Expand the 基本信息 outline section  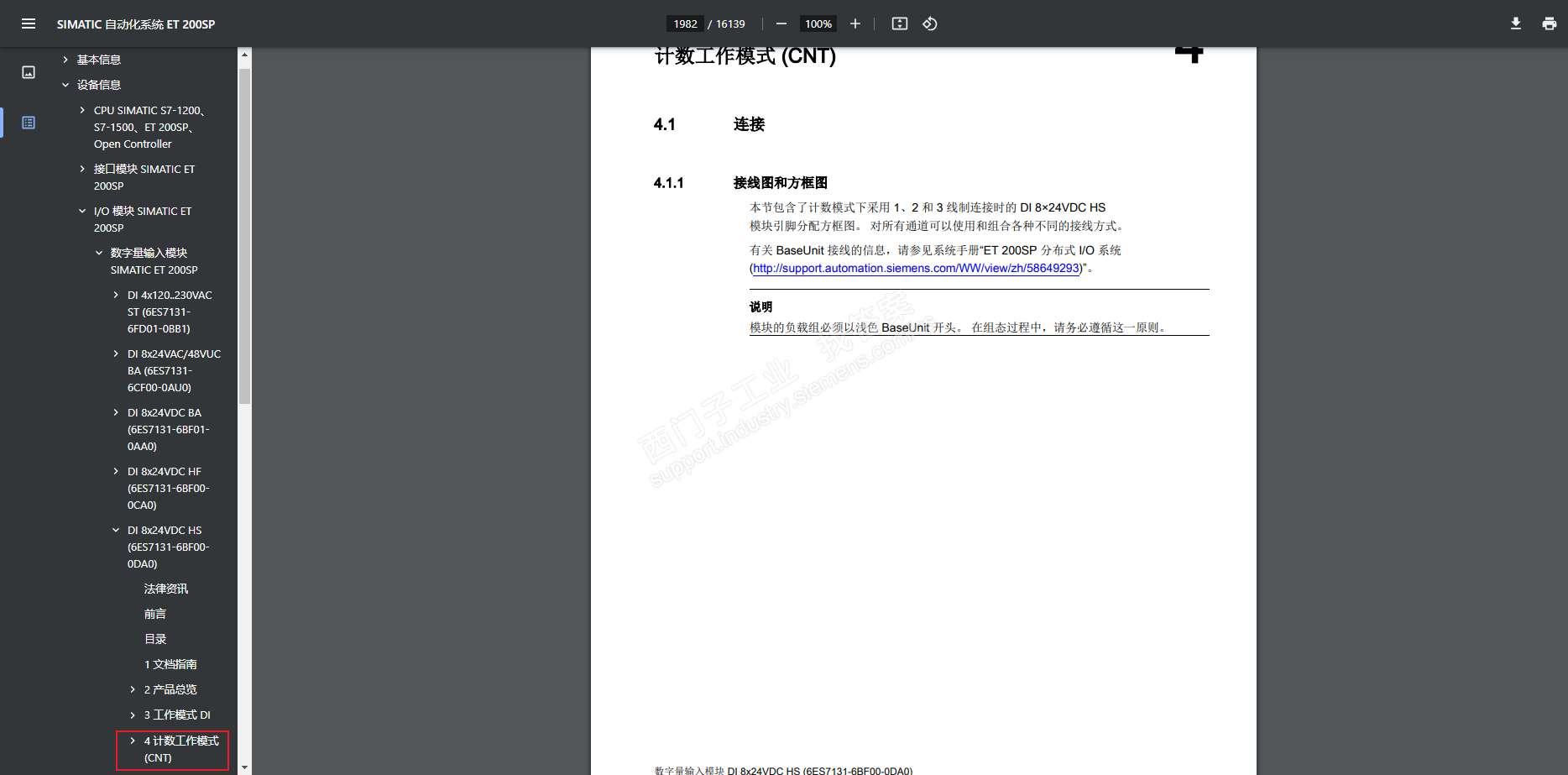[65, 60]
